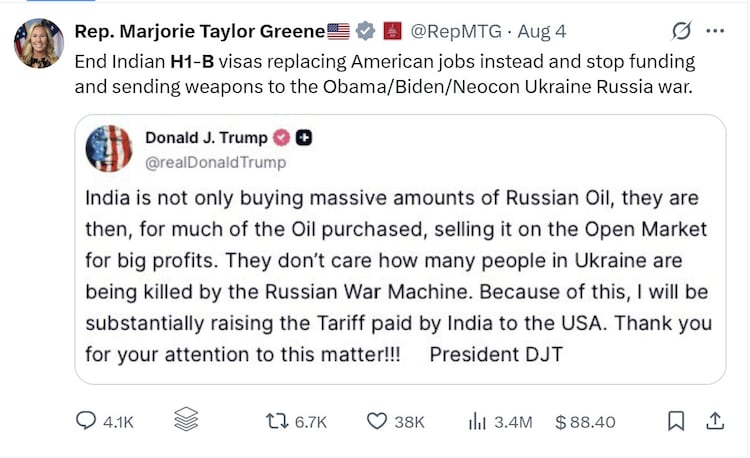
Task: Open the @realDonaldTrump handle
Action: [x=216, y=163]
